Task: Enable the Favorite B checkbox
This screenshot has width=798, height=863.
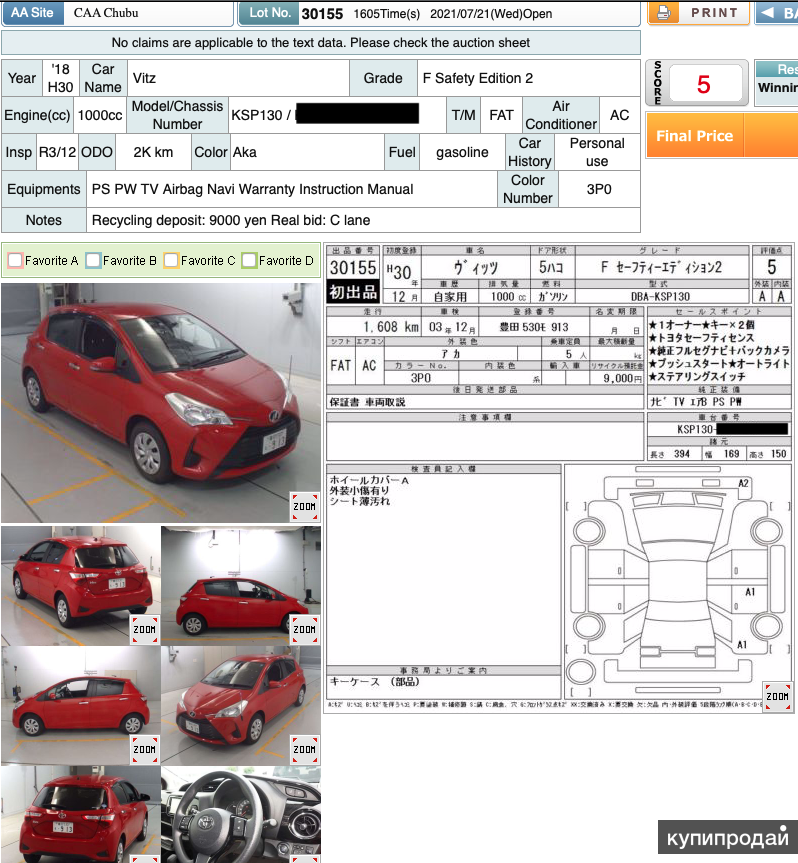Action: click(x=93, y=261)
